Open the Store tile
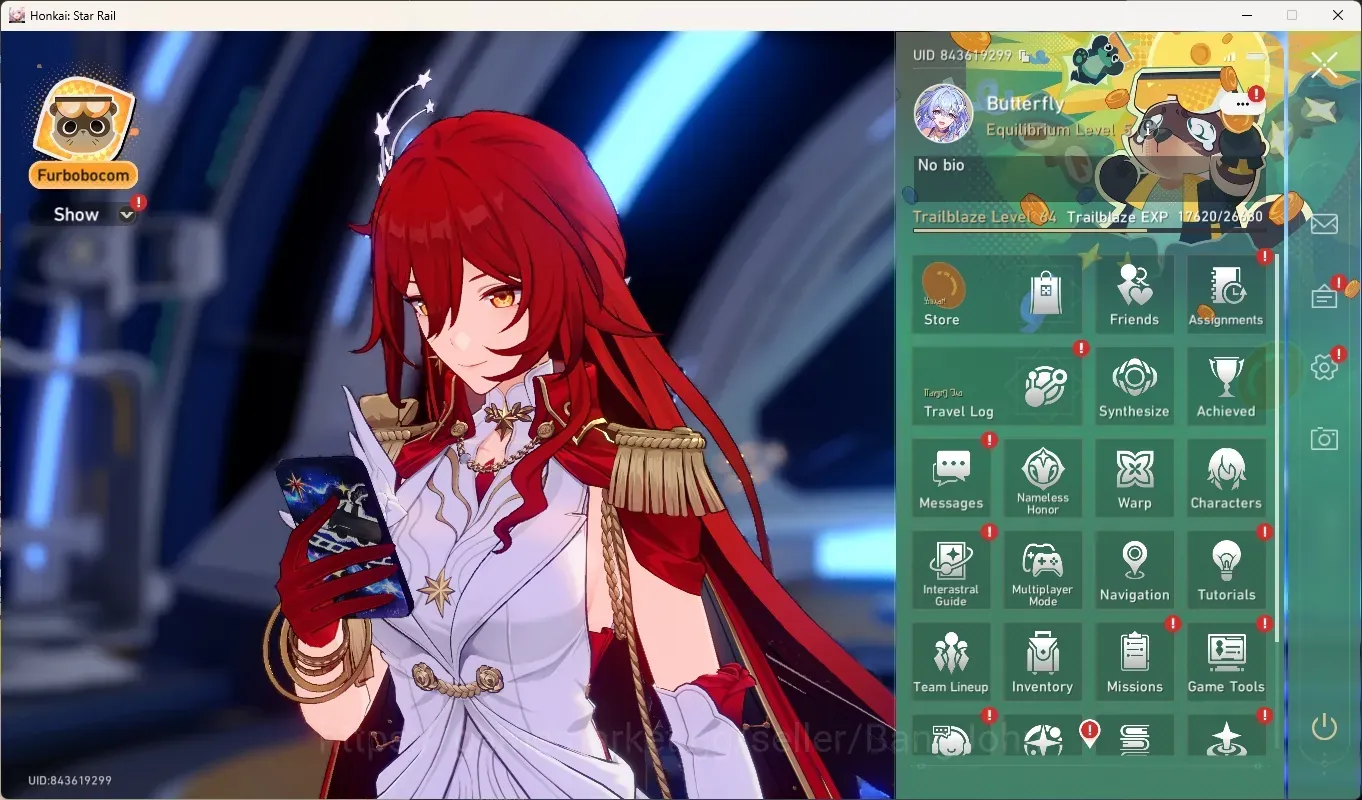 point(997,294)
